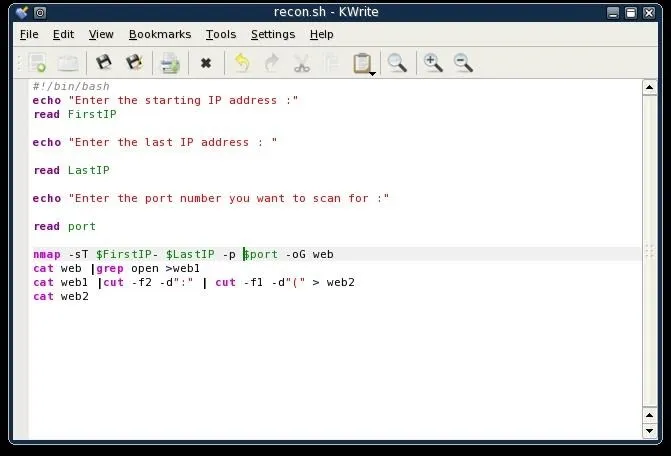Click the '$port' variable in nmap line

pos(260,255)
